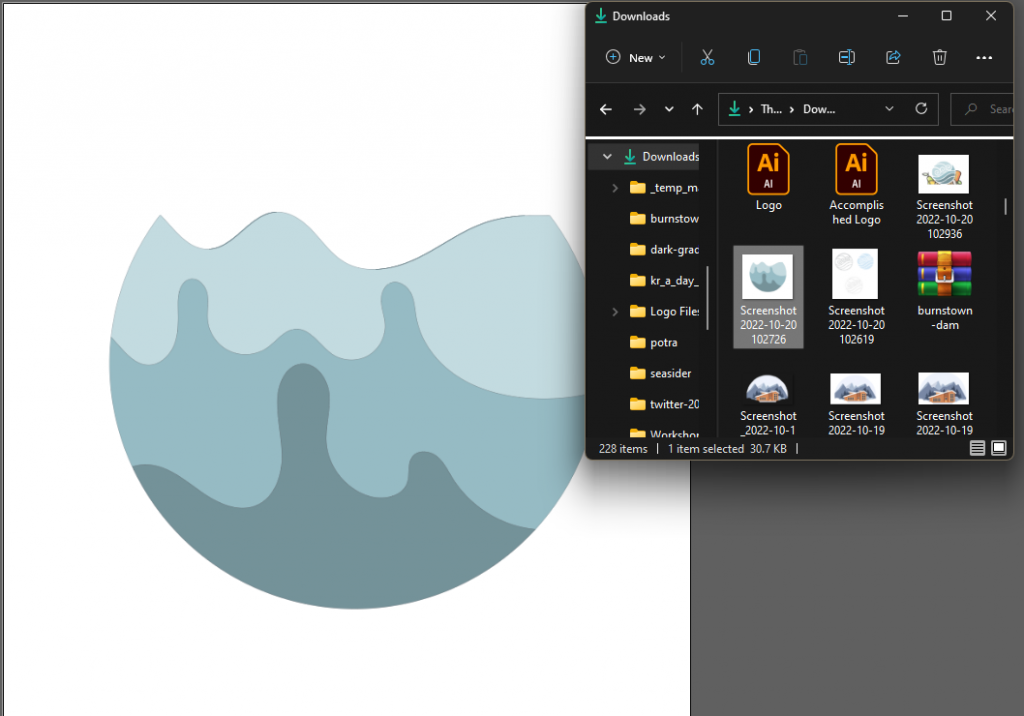1024x716 pixels.
Task: Switch to large thumbnails view icon
Action: tap(999, 448)
